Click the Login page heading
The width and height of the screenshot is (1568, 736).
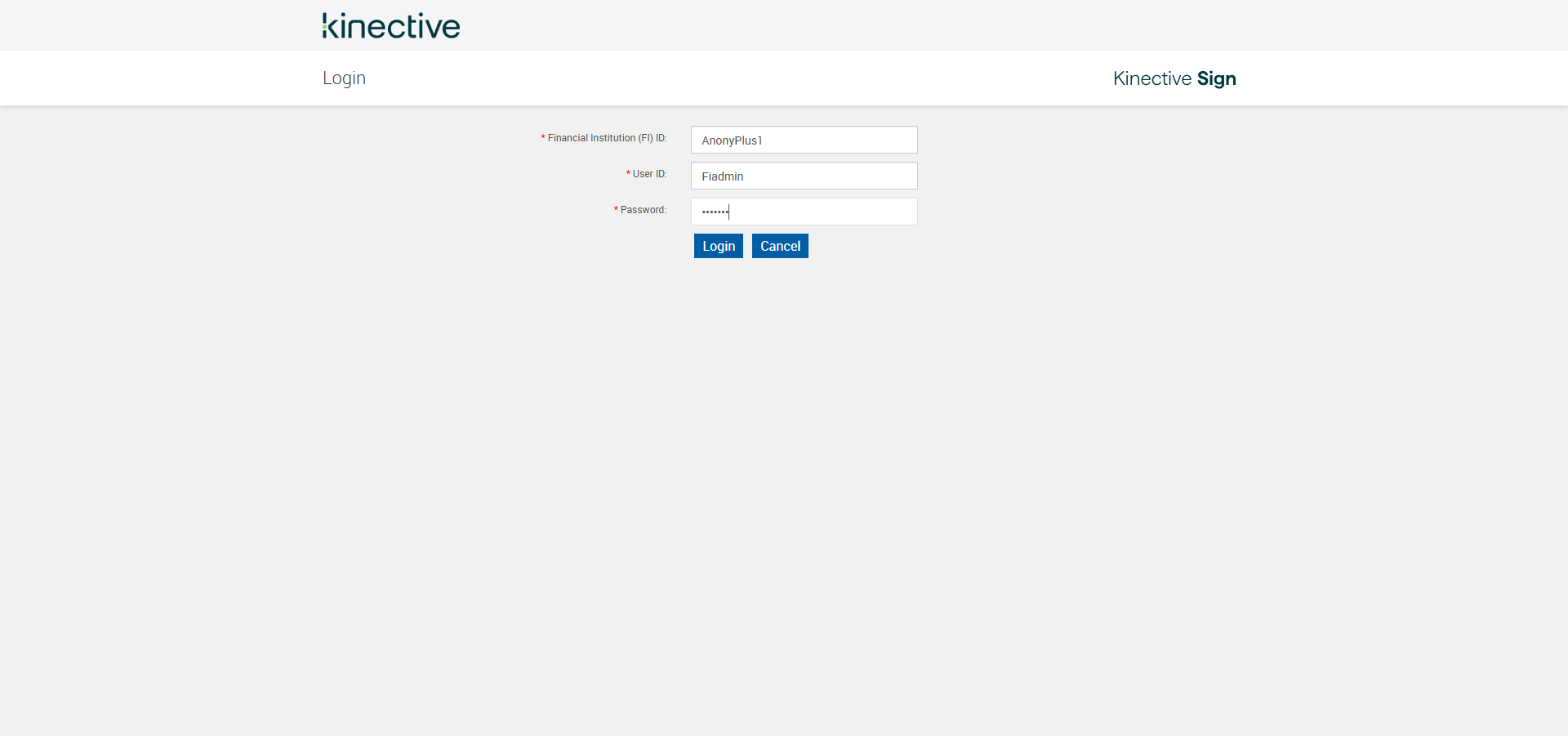[x=344, y=78]
